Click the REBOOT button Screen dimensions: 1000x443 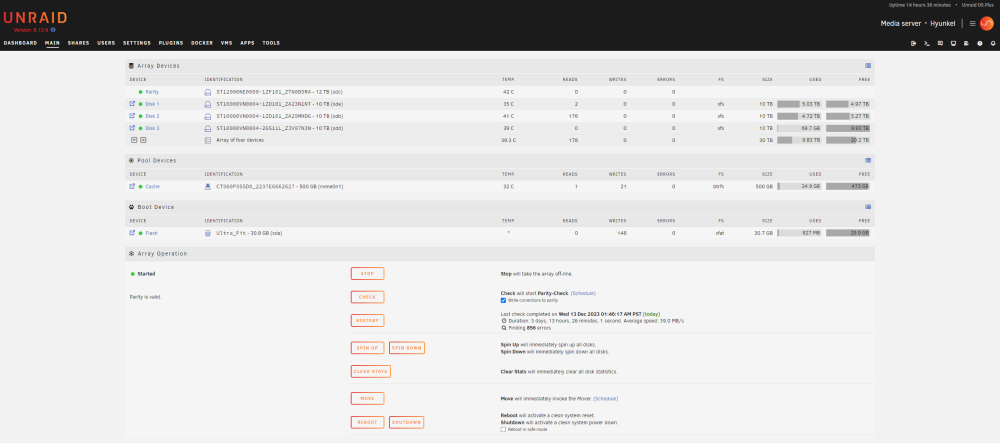pyautogui.click(x=367, y=422)
